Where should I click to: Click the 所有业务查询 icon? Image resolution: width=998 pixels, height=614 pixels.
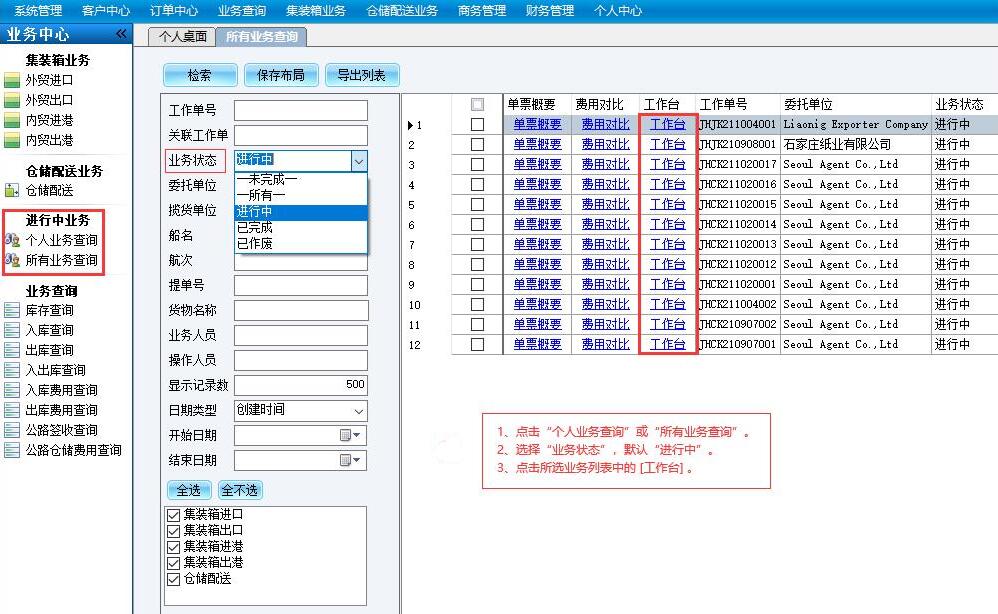(12, 260)
